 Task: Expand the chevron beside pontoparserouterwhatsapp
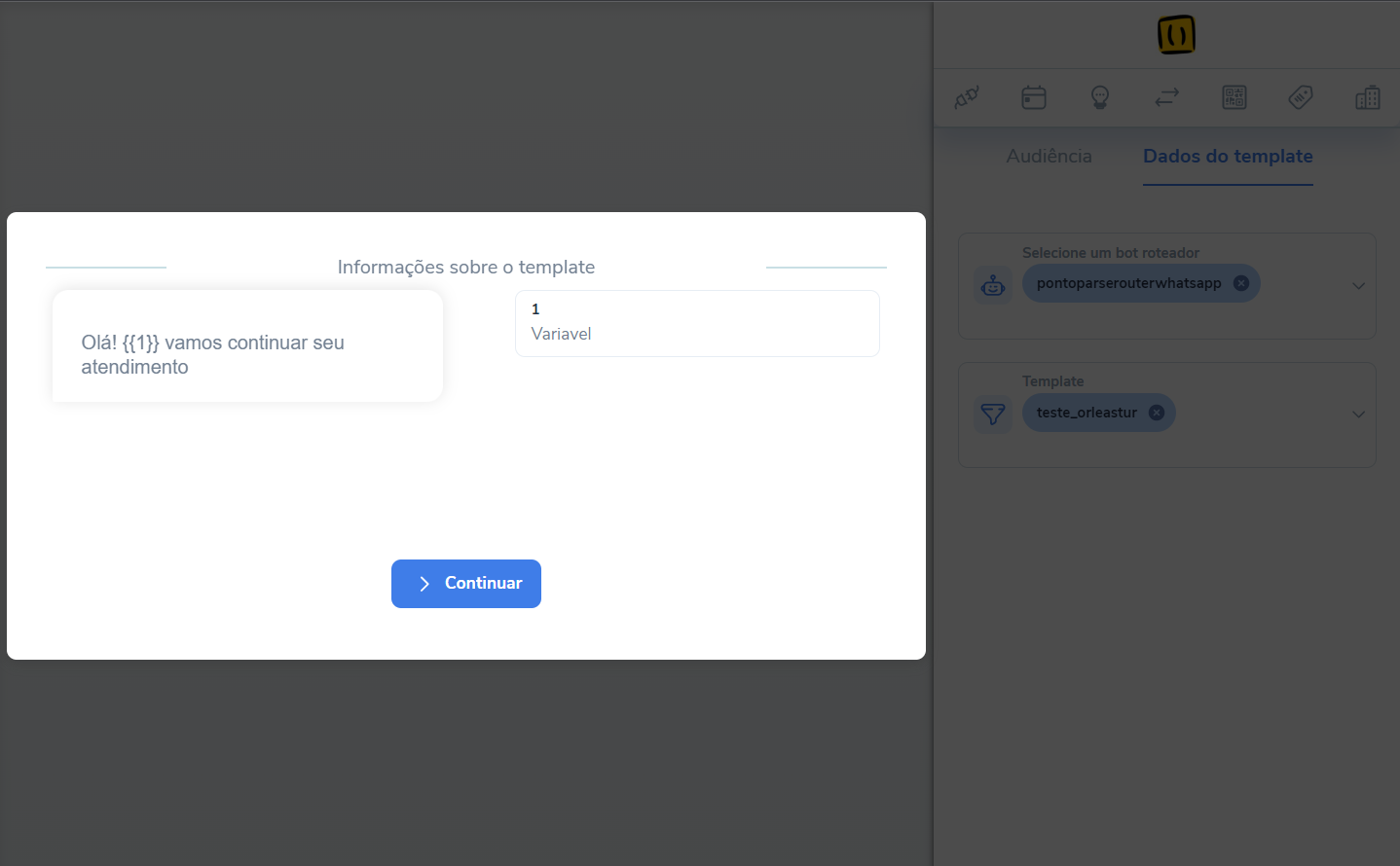[x=1359, y=285]
